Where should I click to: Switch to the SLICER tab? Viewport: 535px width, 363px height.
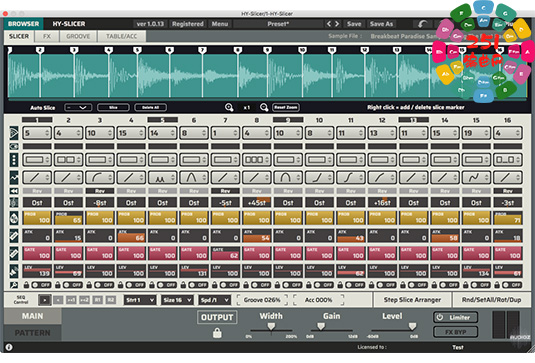pos(19,36)
